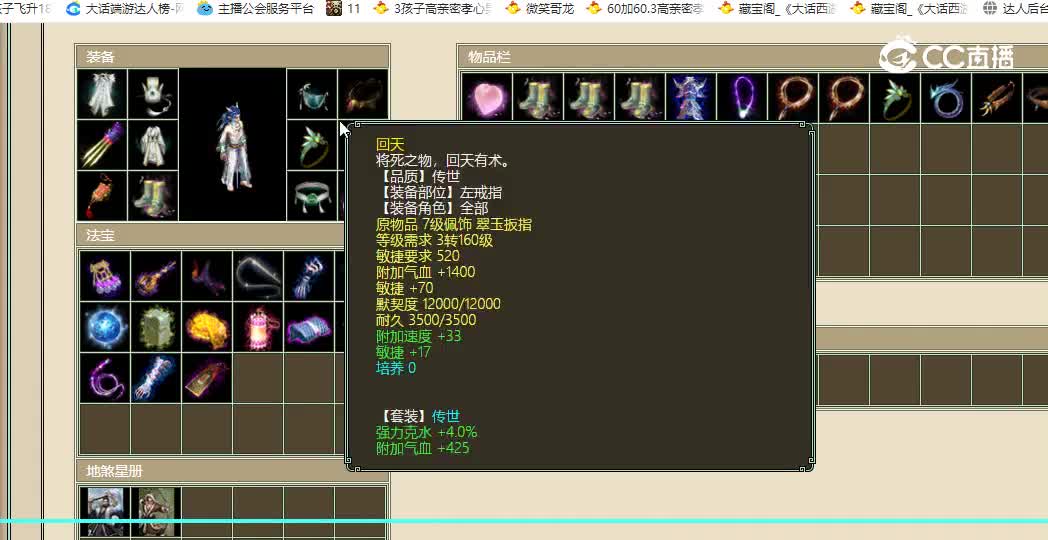Open 60加60.3高亲密孝 bookmark
The image size is (1048, 540).
pyautogui.click(x=645, y=9)
